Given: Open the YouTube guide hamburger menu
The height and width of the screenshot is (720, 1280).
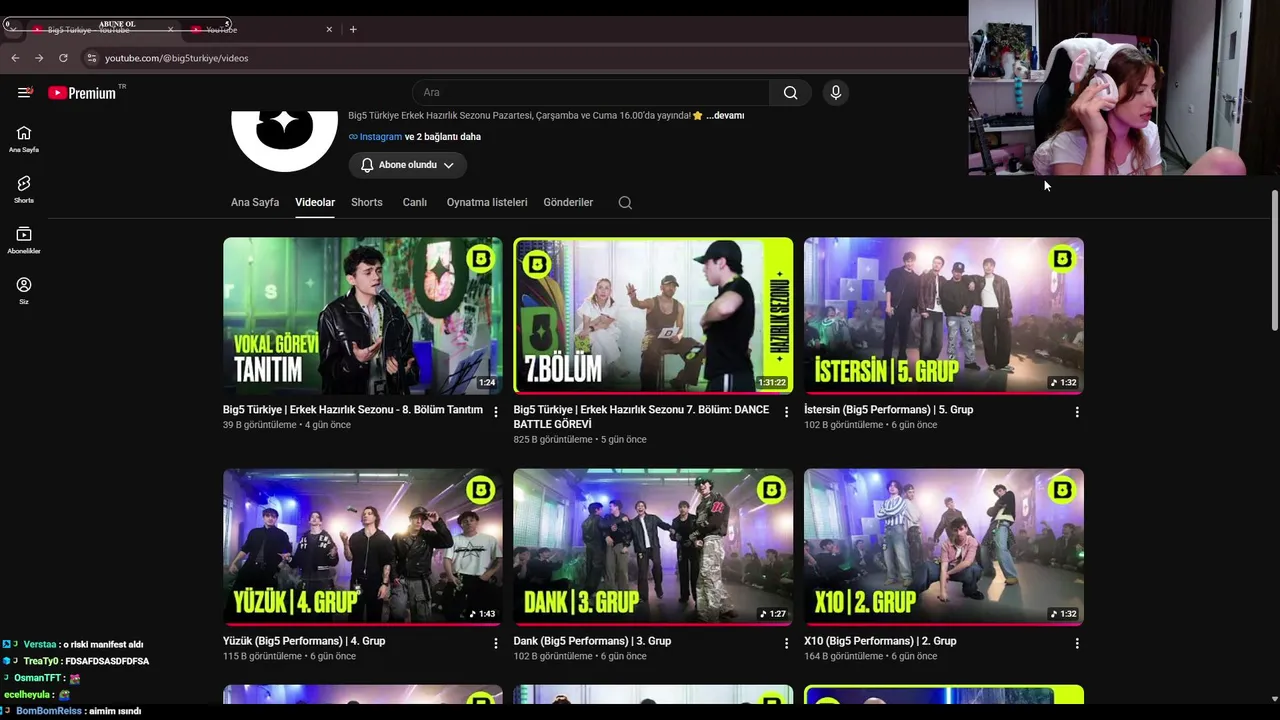Looking at the screenshot, I should 25,93.
